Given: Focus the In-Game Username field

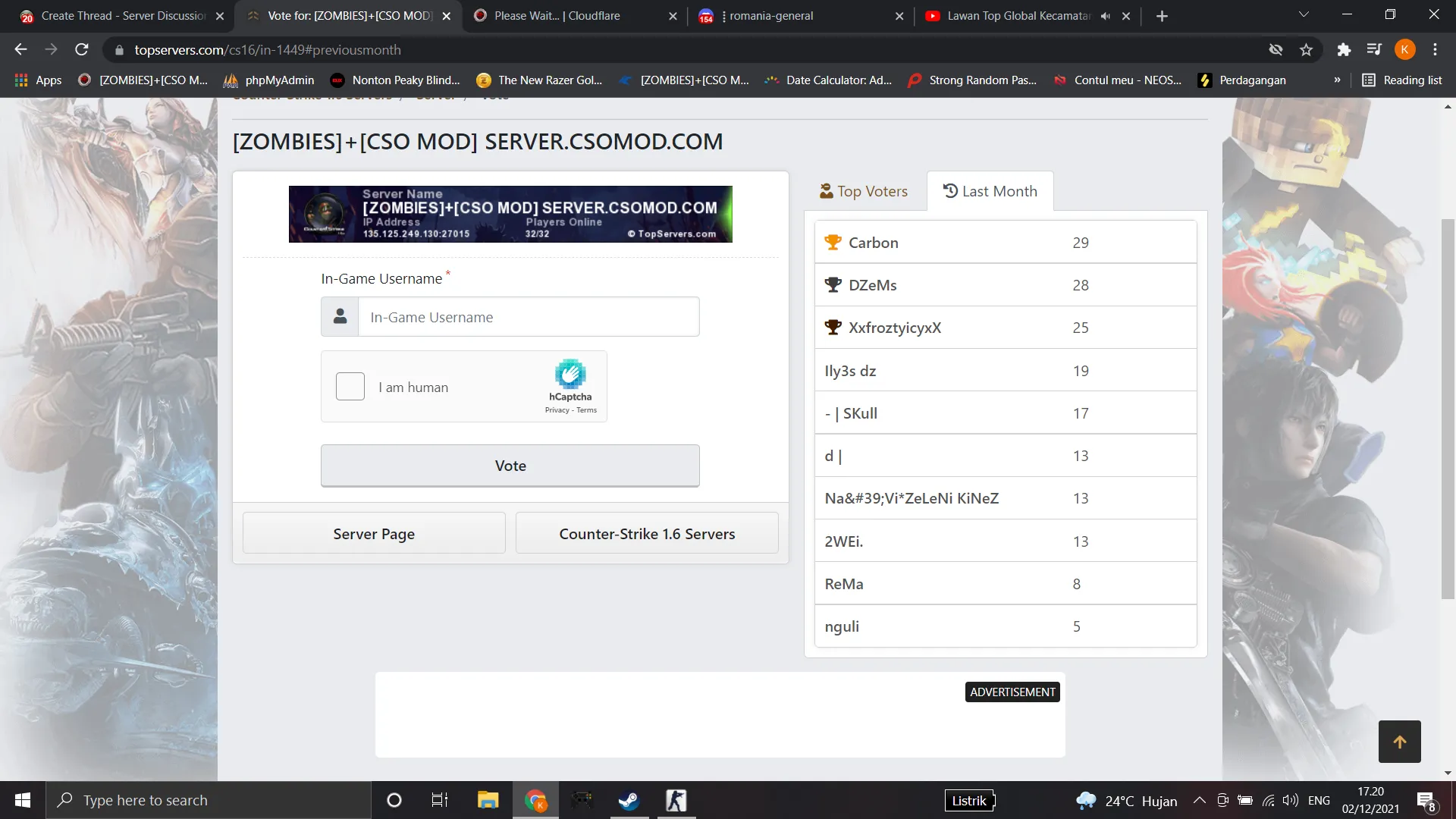Looking at the screenshot, I should tap(529, 317).
